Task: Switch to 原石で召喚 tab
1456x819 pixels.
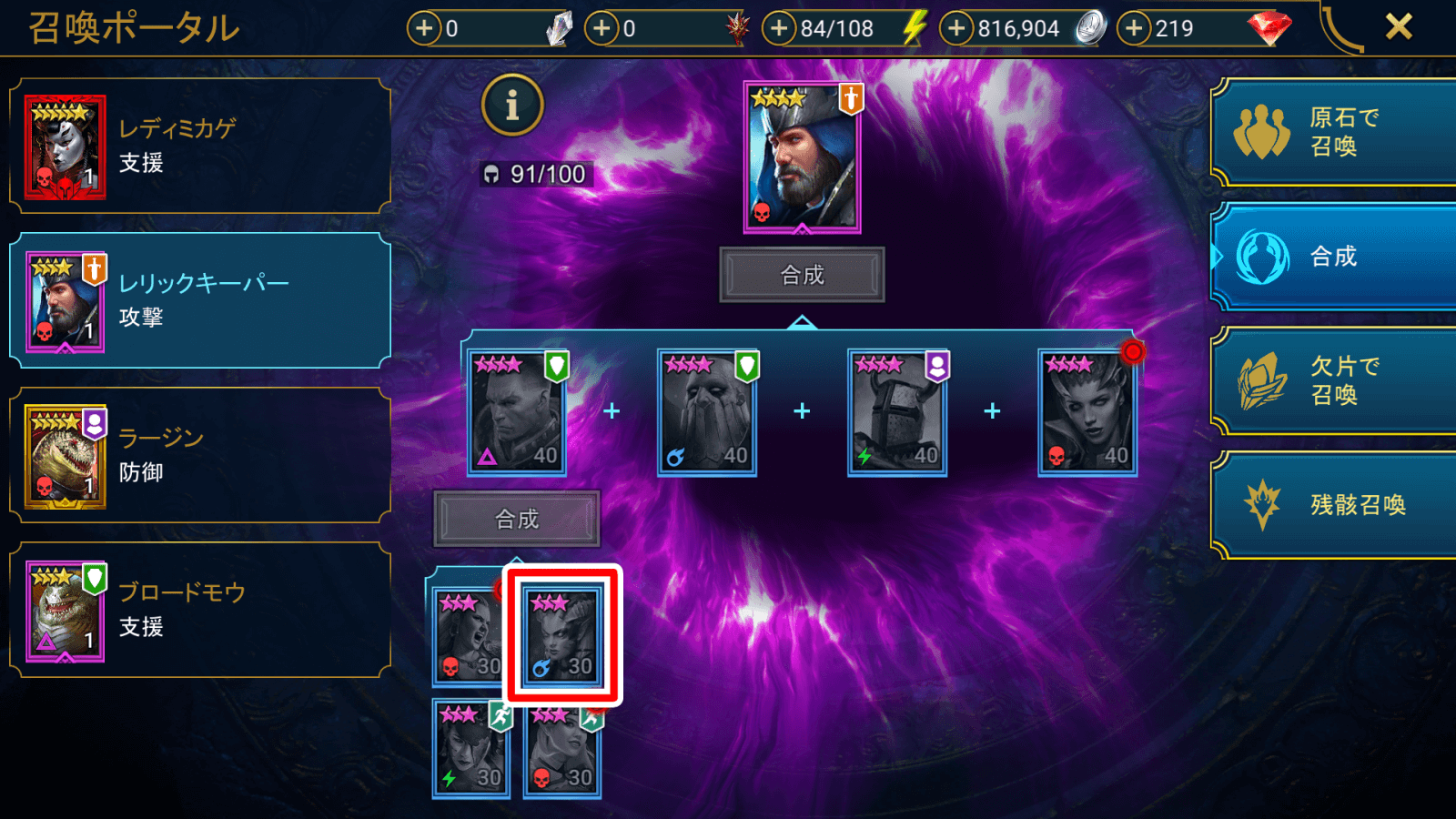Action: tap(1334, 132)
